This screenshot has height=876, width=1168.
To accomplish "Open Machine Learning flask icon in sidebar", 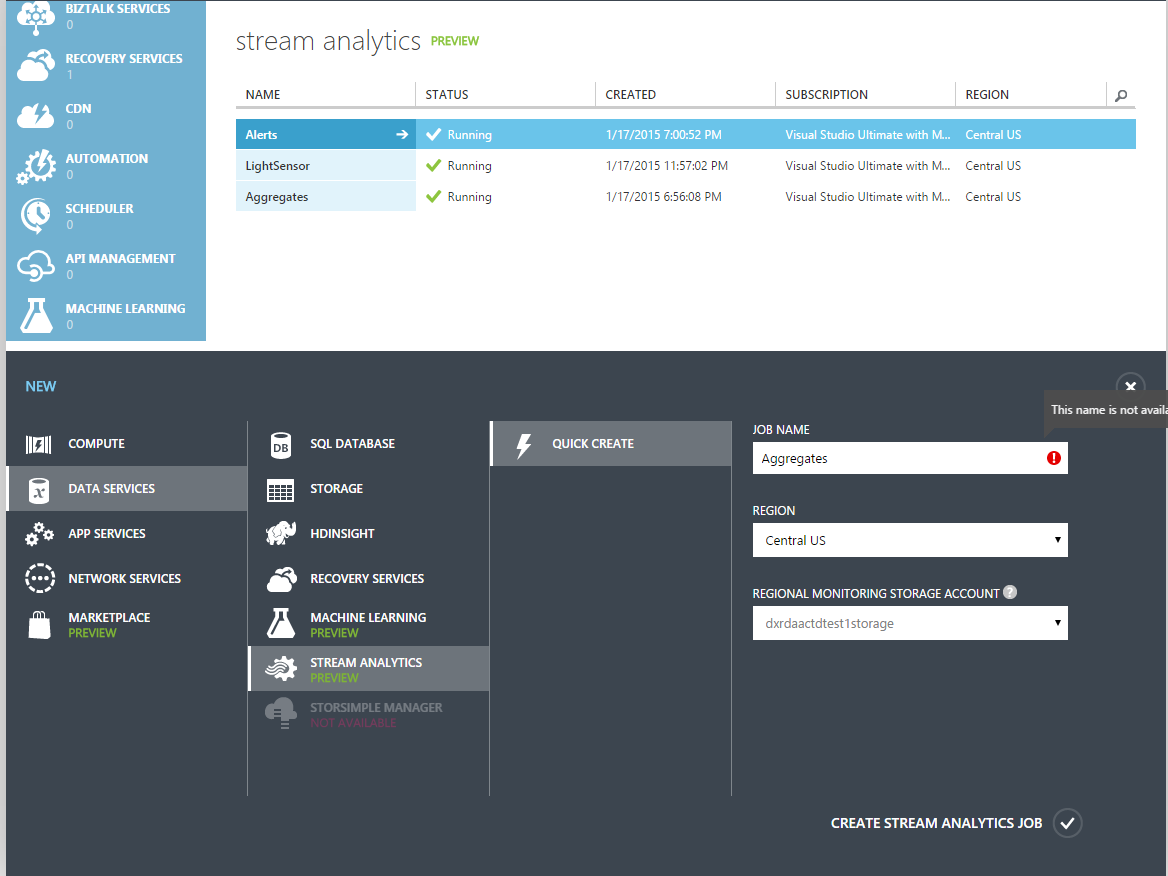I will (36, 315).
